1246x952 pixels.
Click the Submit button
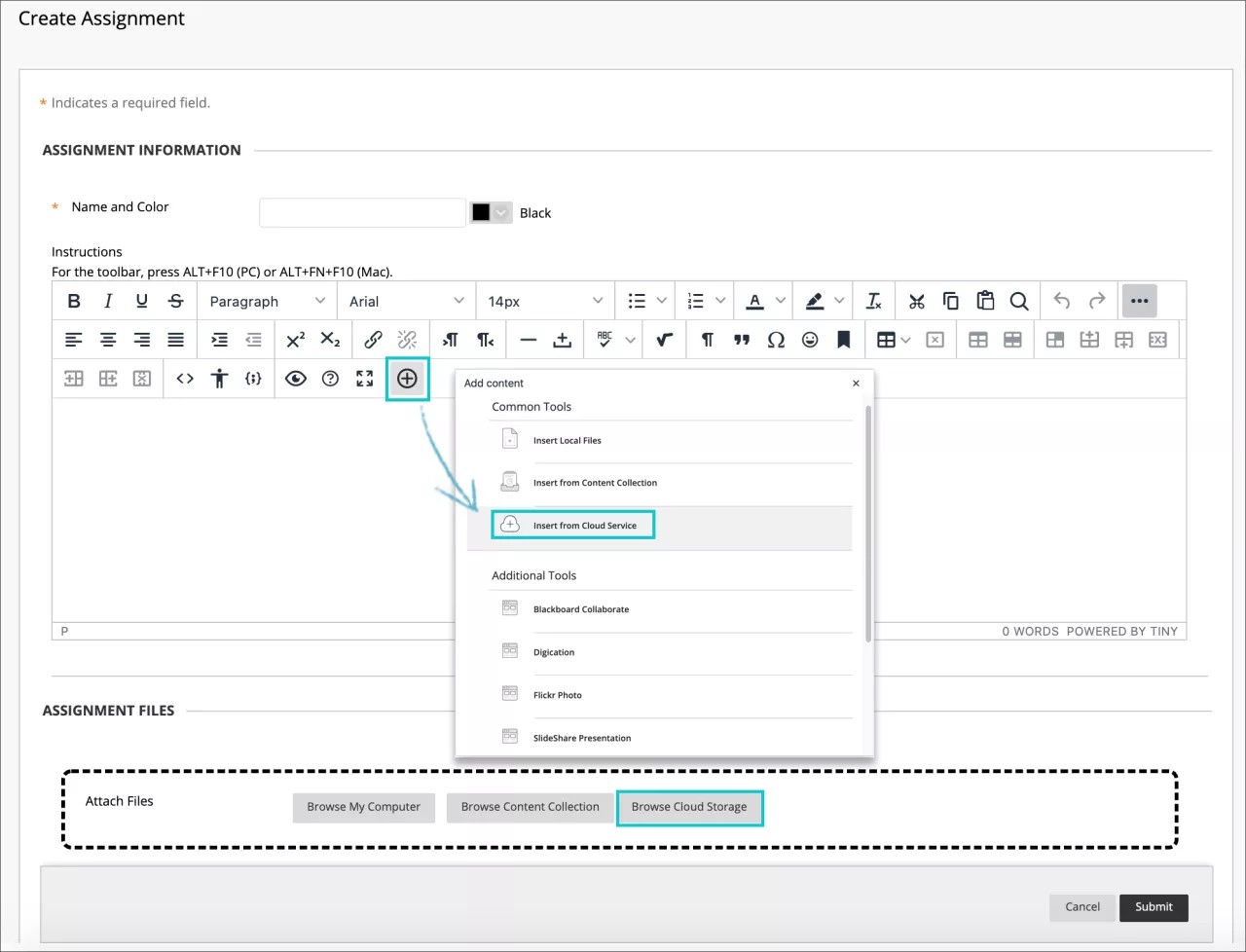(x=1154, y=907)
